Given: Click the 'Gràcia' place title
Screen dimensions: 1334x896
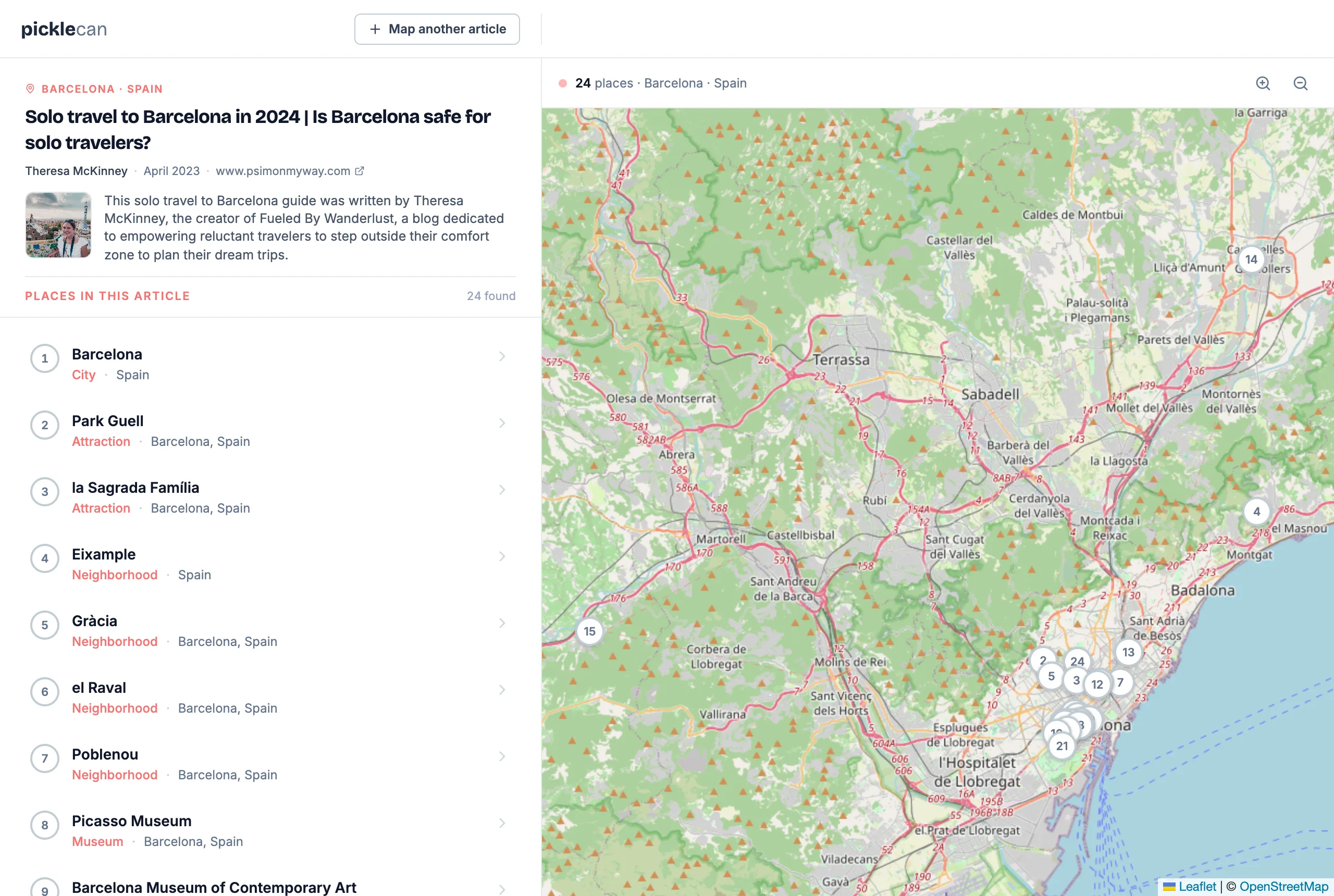Looking at the screenshot, I should pyautogui.click(x=94, y=621).
